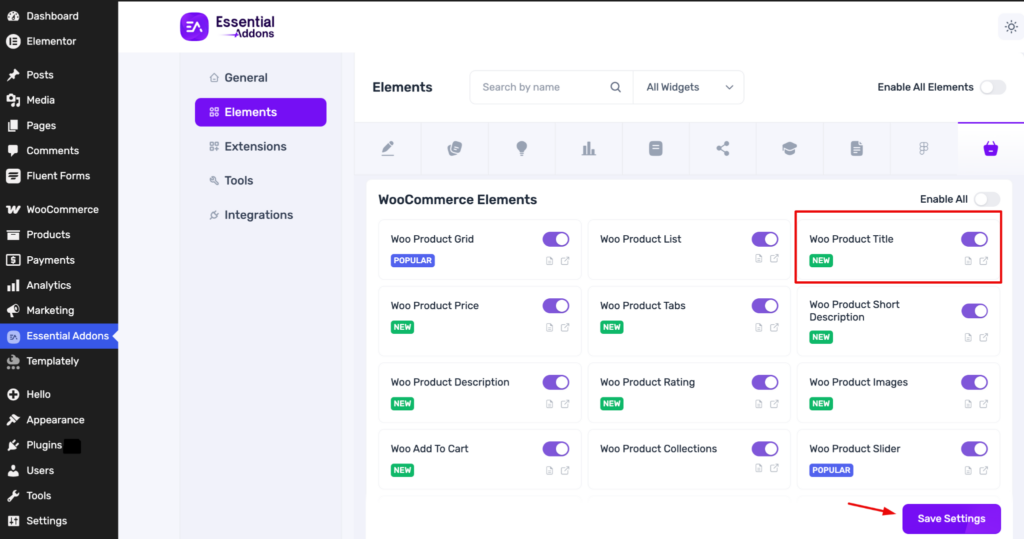1024x539 pixels.
Task: Open Appearance menu item
Action: point(59,420)
